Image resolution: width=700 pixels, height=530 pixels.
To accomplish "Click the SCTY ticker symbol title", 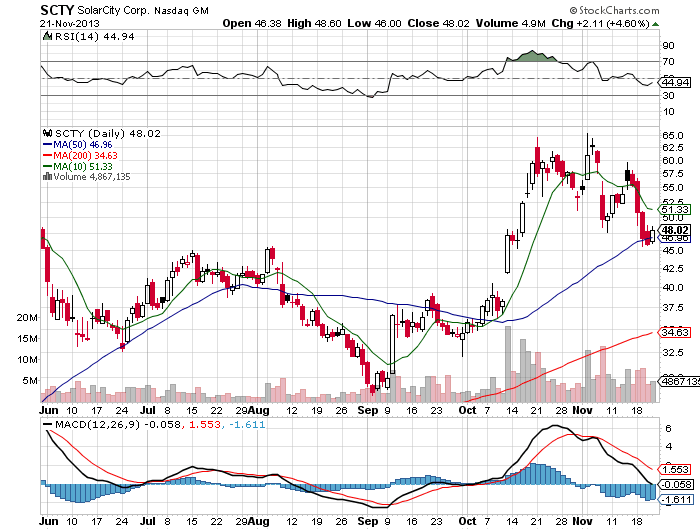I will click(57, 10).
